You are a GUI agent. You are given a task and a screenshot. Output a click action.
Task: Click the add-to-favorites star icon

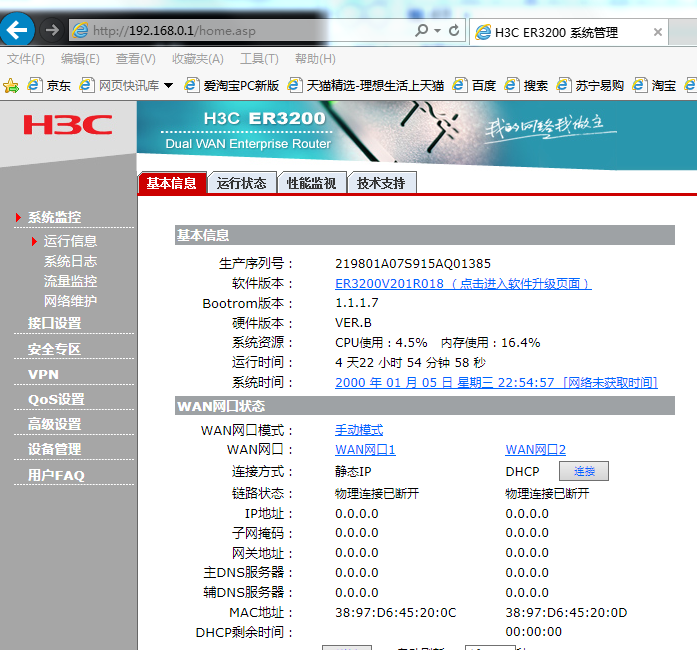click(x=11, y=85)
